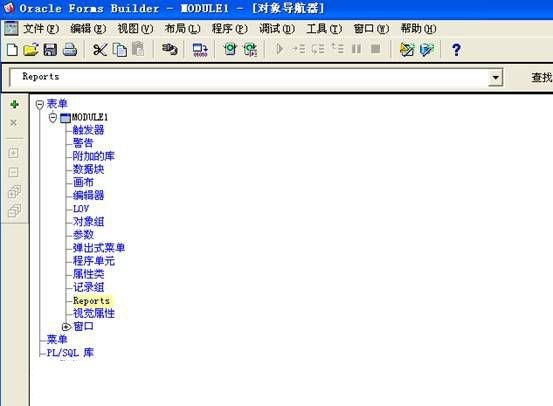The image size is (553, 406).
Task: Open the 程序(P) menu
Action: (x=230, y=29)
